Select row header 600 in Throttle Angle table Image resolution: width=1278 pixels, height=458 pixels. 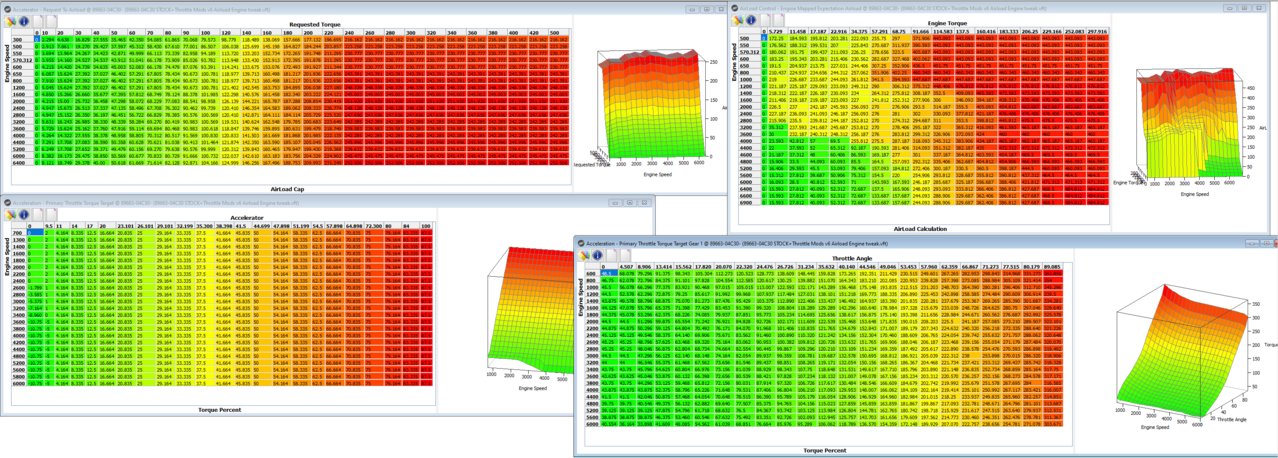click(x=592, y=273)
